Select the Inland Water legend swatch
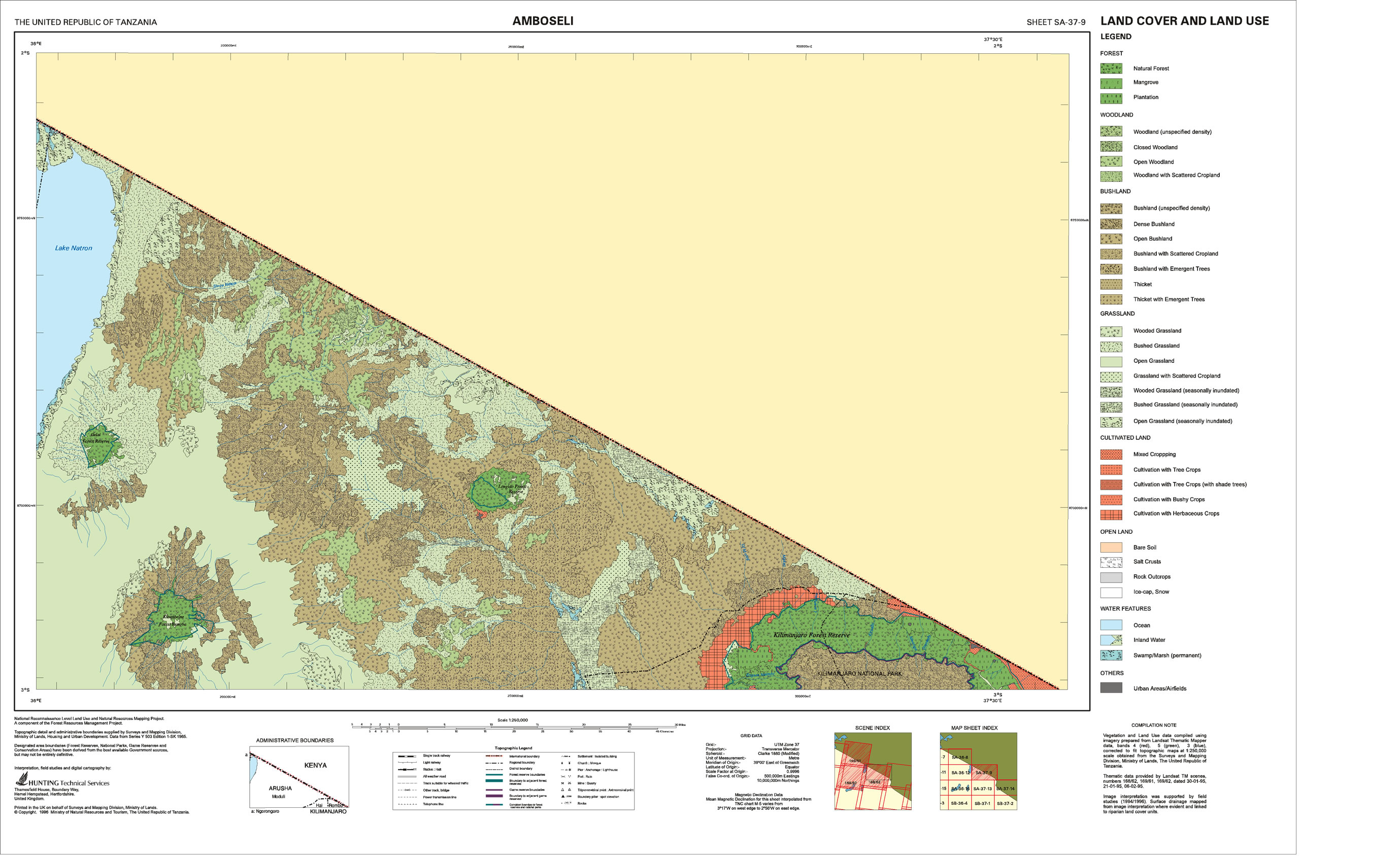 1110,640
